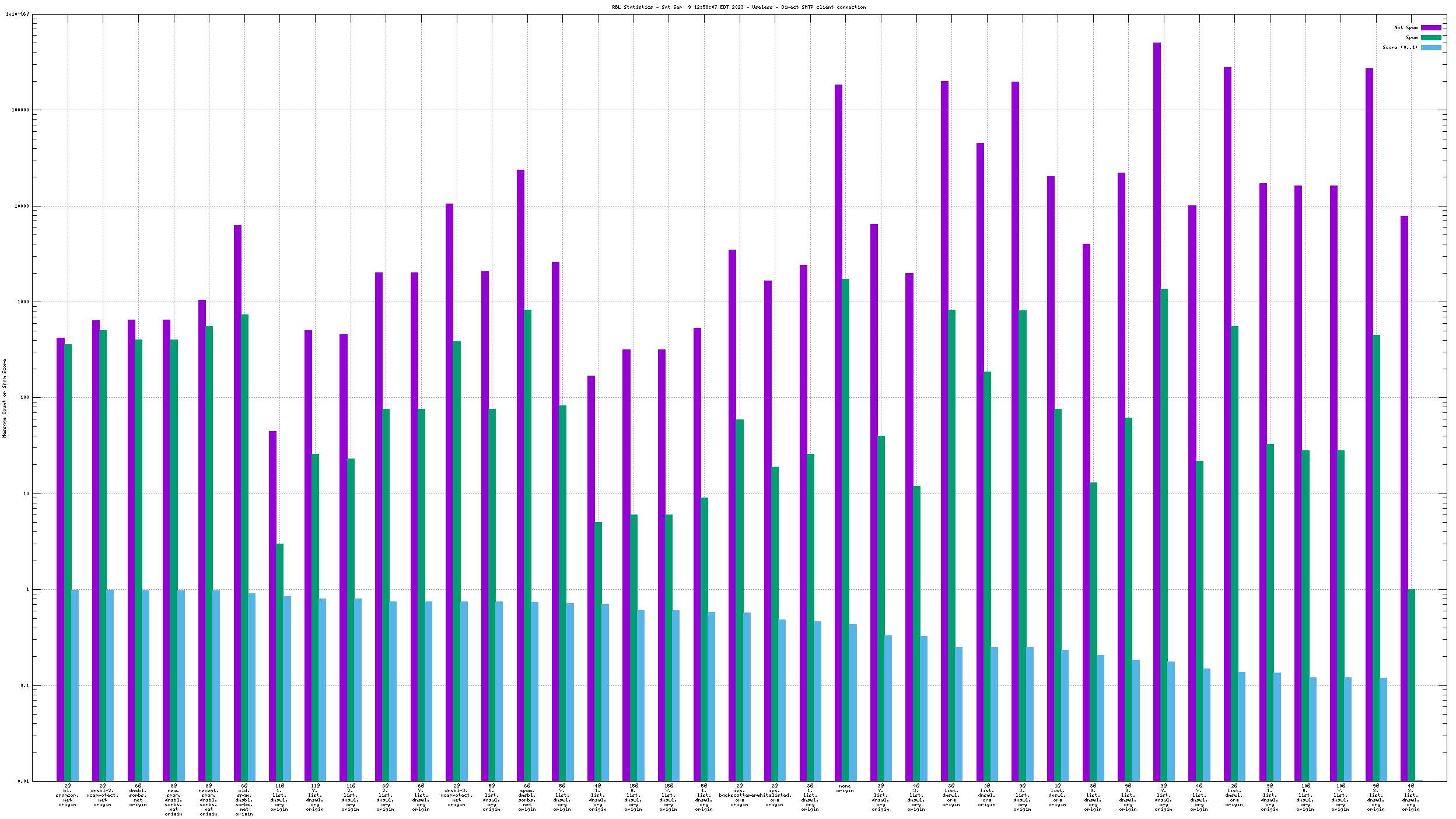Viewport: 1456px width, 819px height.
Task: Click the green Spam bar above 'none origin'
Action: tap(845, 525)
